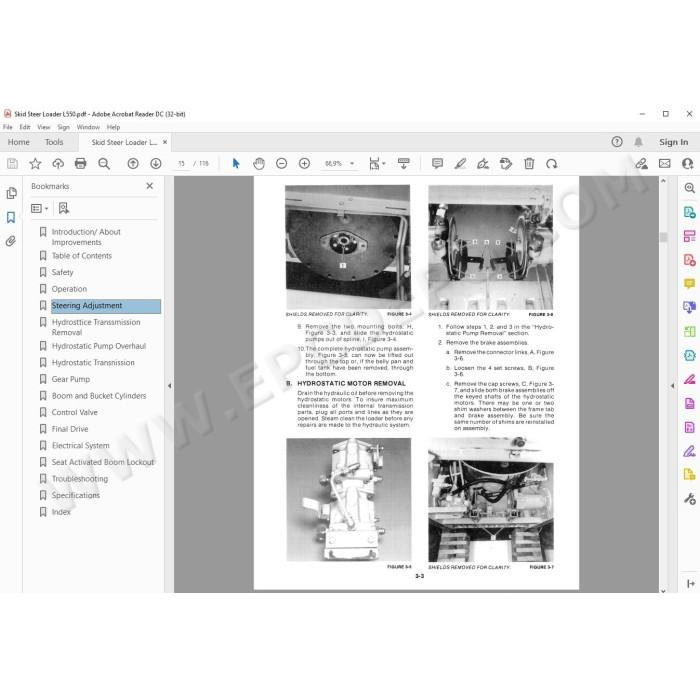Close the Skid Steer Loader document tab
Image resolution: width=700 pixels, height=700 pixels.
click(x=165, y=142)
